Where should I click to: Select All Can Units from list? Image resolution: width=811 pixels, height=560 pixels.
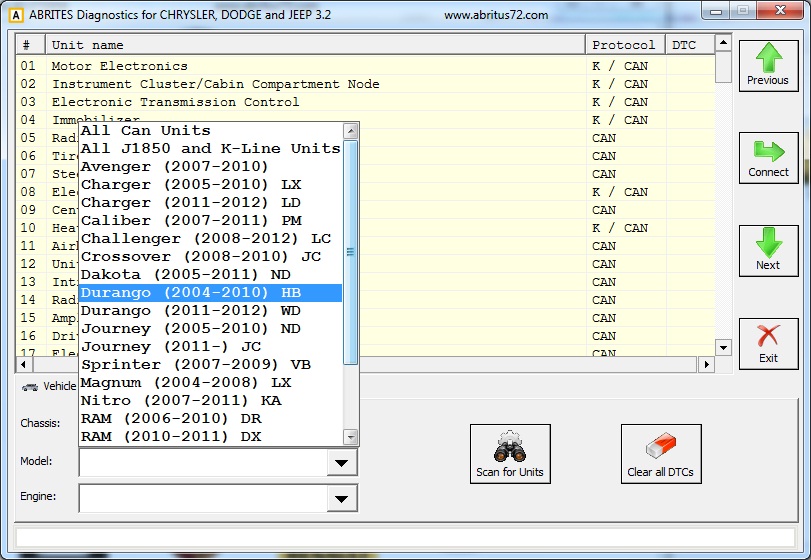[x=211, y=130]
